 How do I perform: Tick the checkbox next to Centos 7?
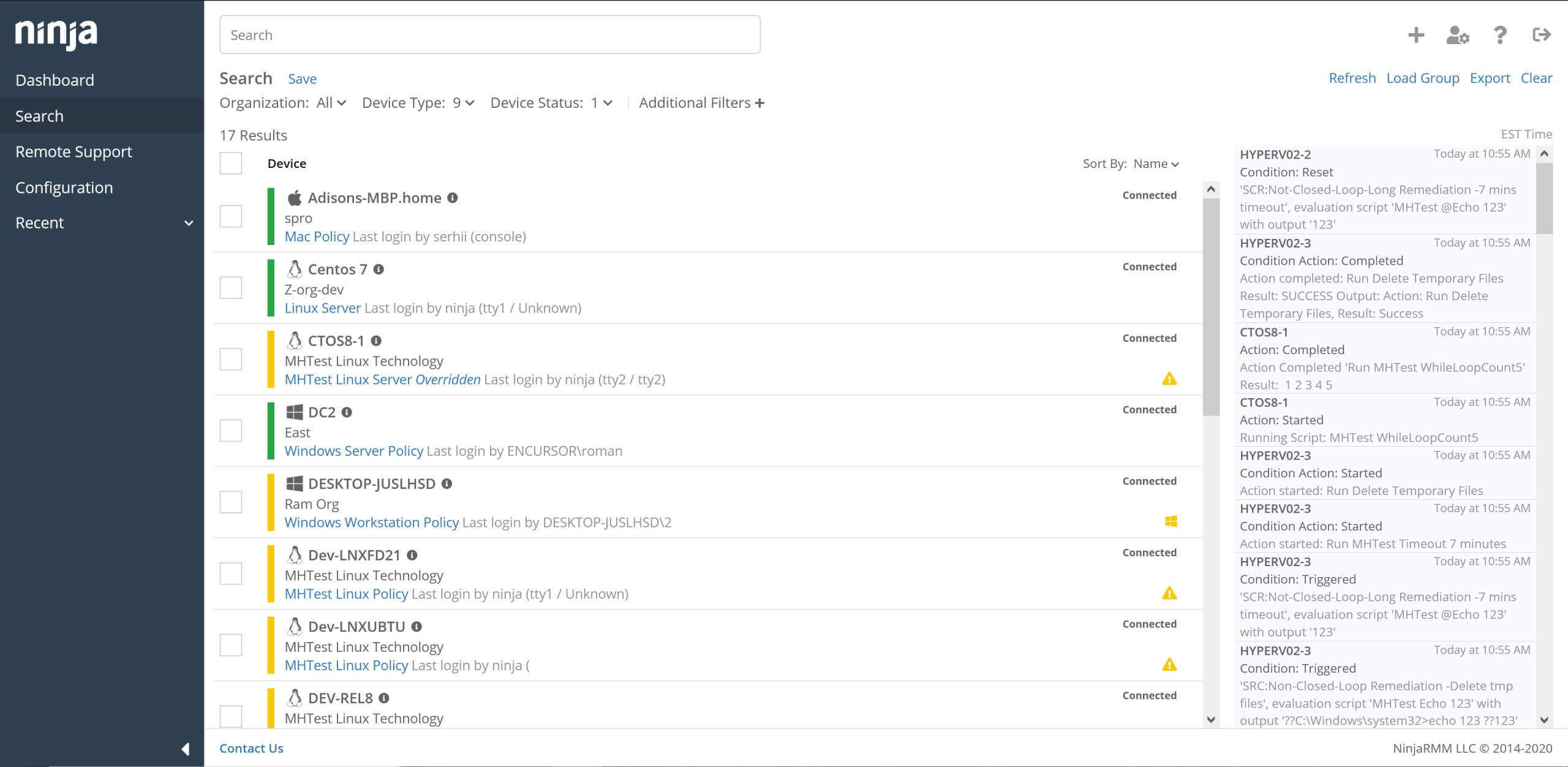(231, 287)
